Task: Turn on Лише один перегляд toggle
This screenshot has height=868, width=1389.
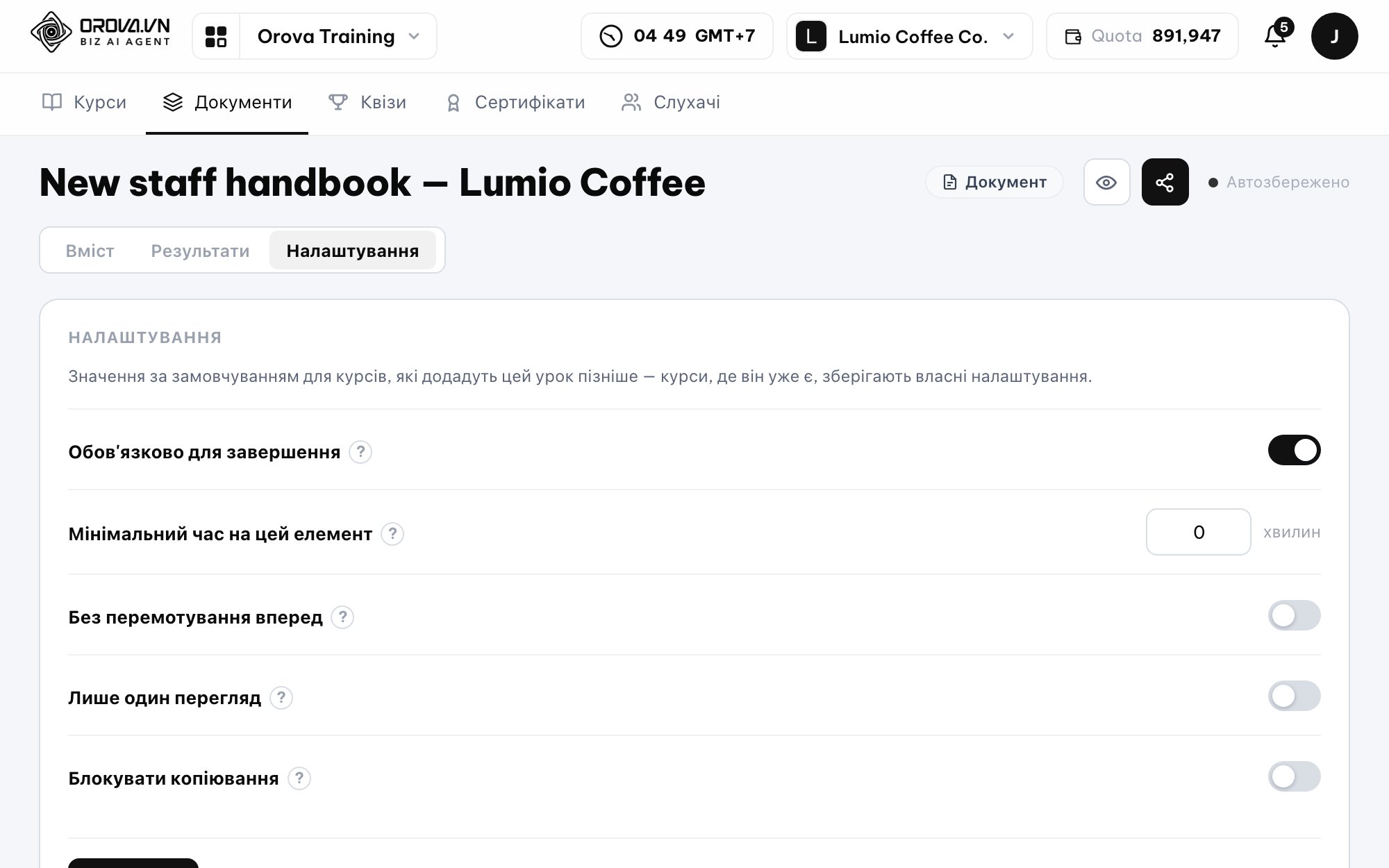Action: (x=1294, y=696)
